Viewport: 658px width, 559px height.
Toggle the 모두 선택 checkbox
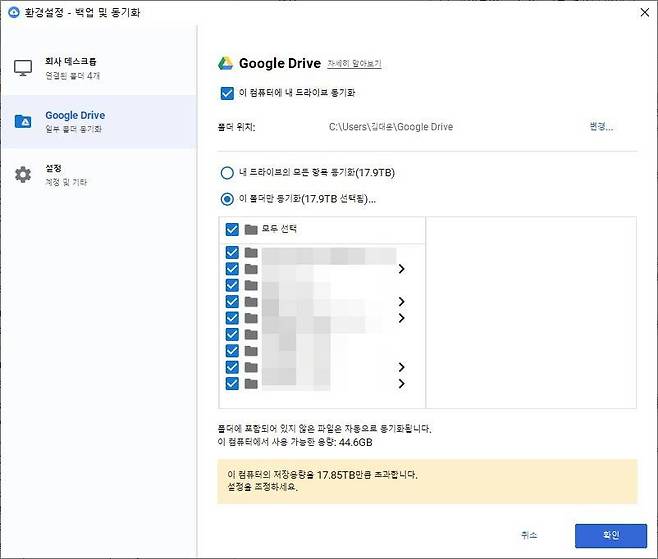click(x=232, y=230)
